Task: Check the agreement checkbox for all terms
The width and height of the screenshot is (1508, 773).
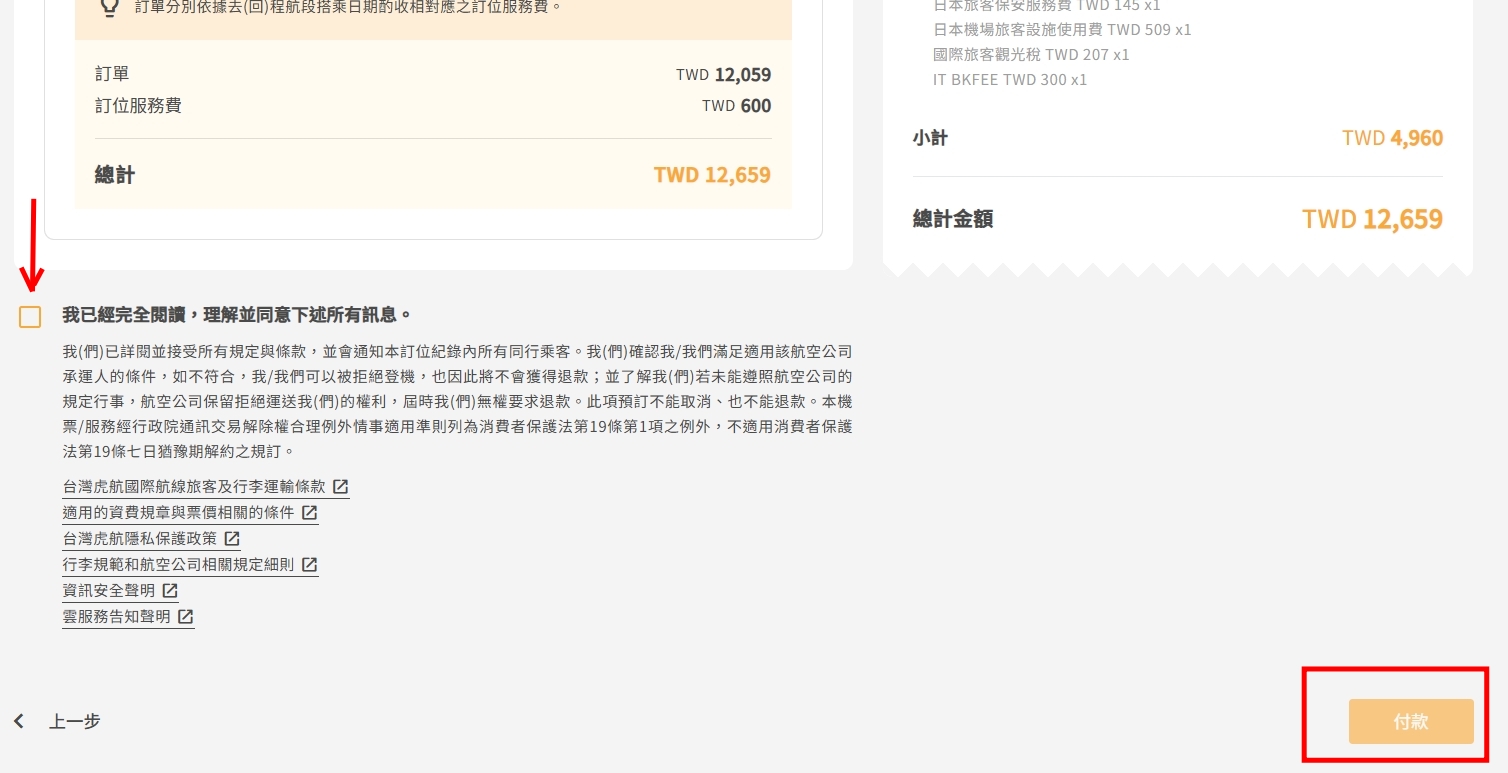Action: point(30,317)
